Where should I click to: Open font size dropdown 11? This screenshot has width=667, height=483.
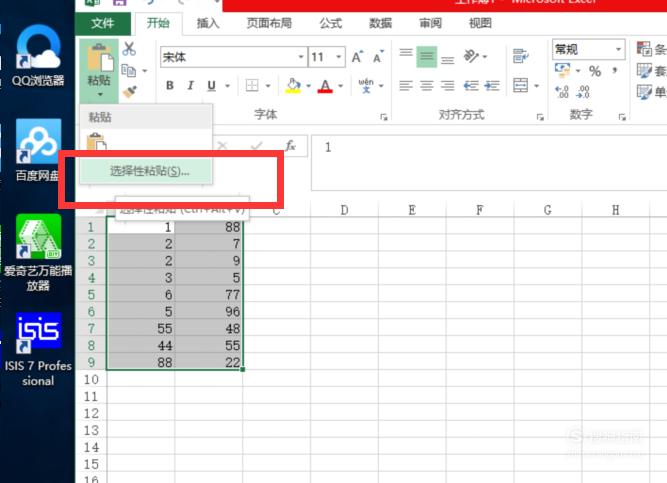339,57
